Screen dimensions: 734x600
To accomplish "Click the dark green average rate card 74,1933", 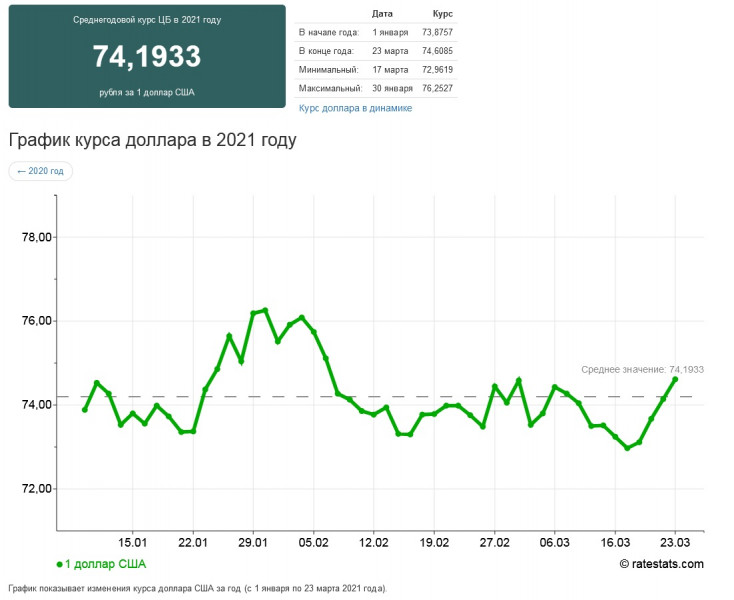I will tap(147, 56).
